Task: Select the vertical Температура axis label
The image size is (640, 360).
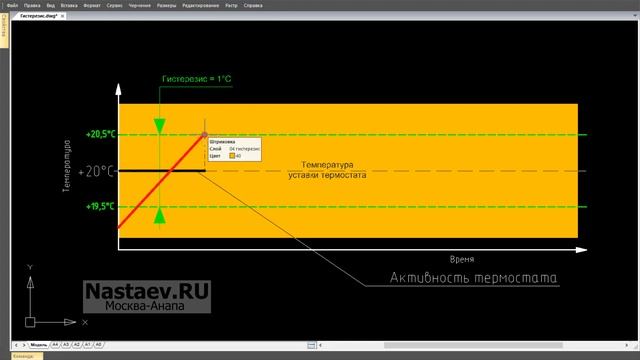Action: coord(67,166)
